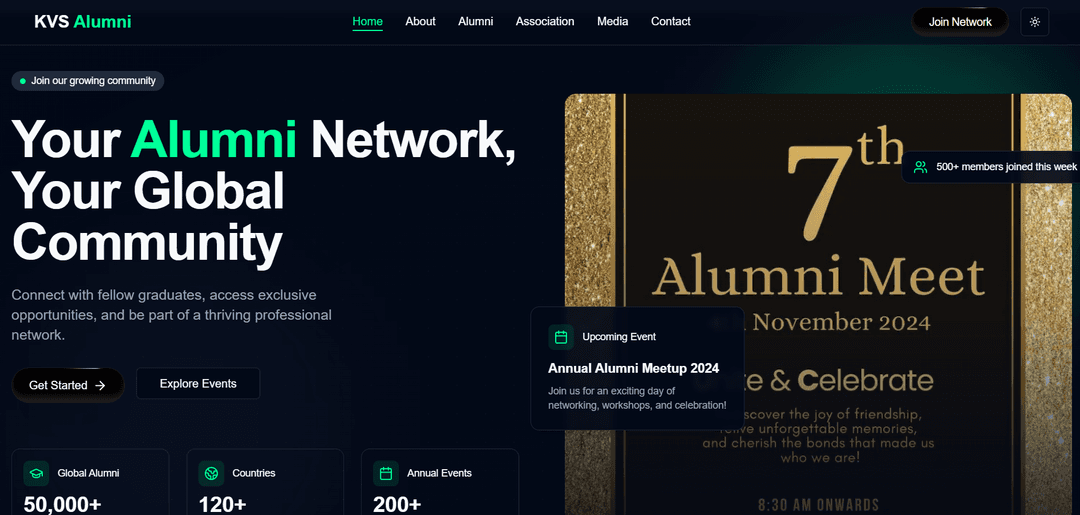Click the green dot in community badge
1080x515 pixels.
tap(23, 81)
